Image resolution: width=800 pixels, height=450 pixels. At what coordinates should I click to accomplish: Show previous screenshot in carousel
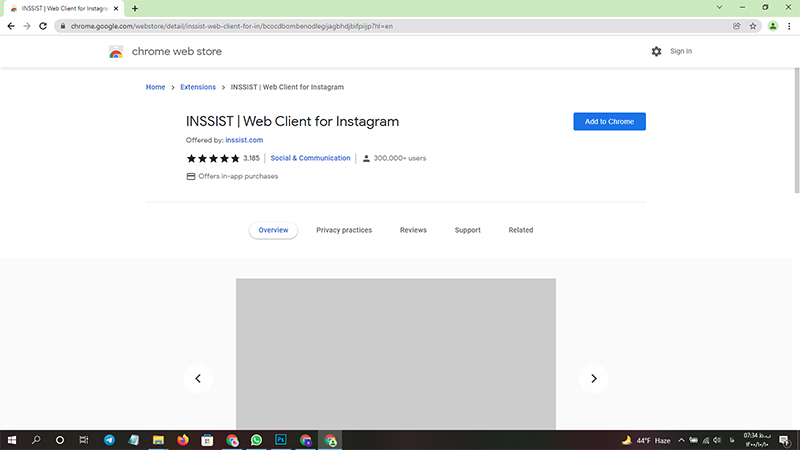coord(198,378)
